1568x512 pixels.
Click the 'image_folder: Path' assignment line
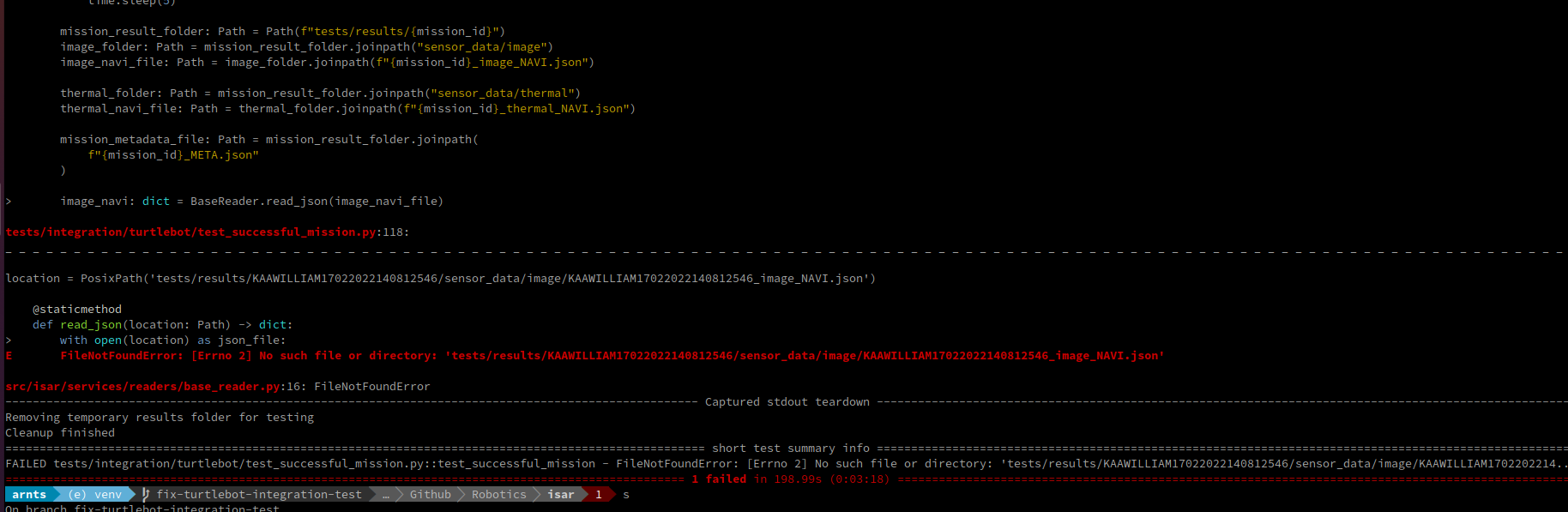307,47
